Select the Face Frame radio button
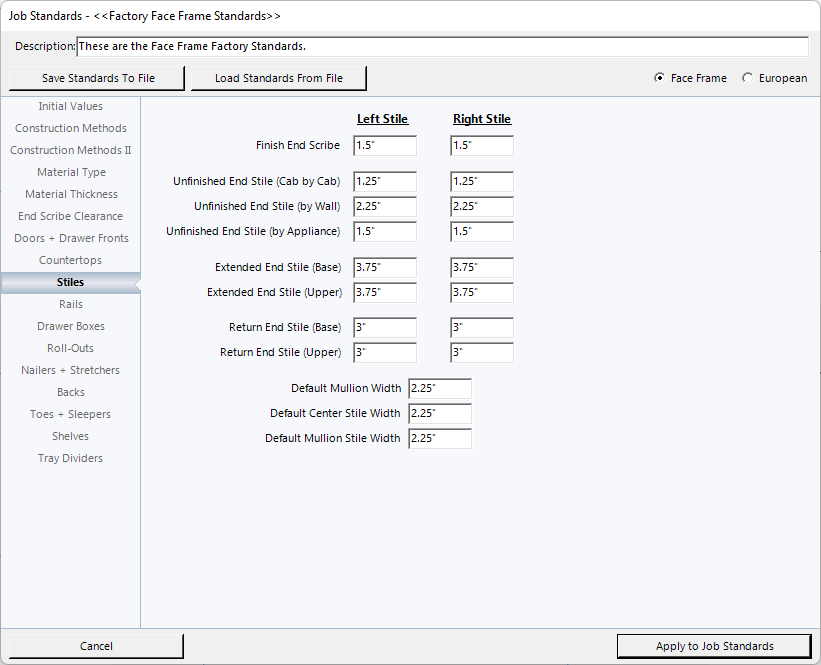The image size is (821, 665). click(659, 78)
